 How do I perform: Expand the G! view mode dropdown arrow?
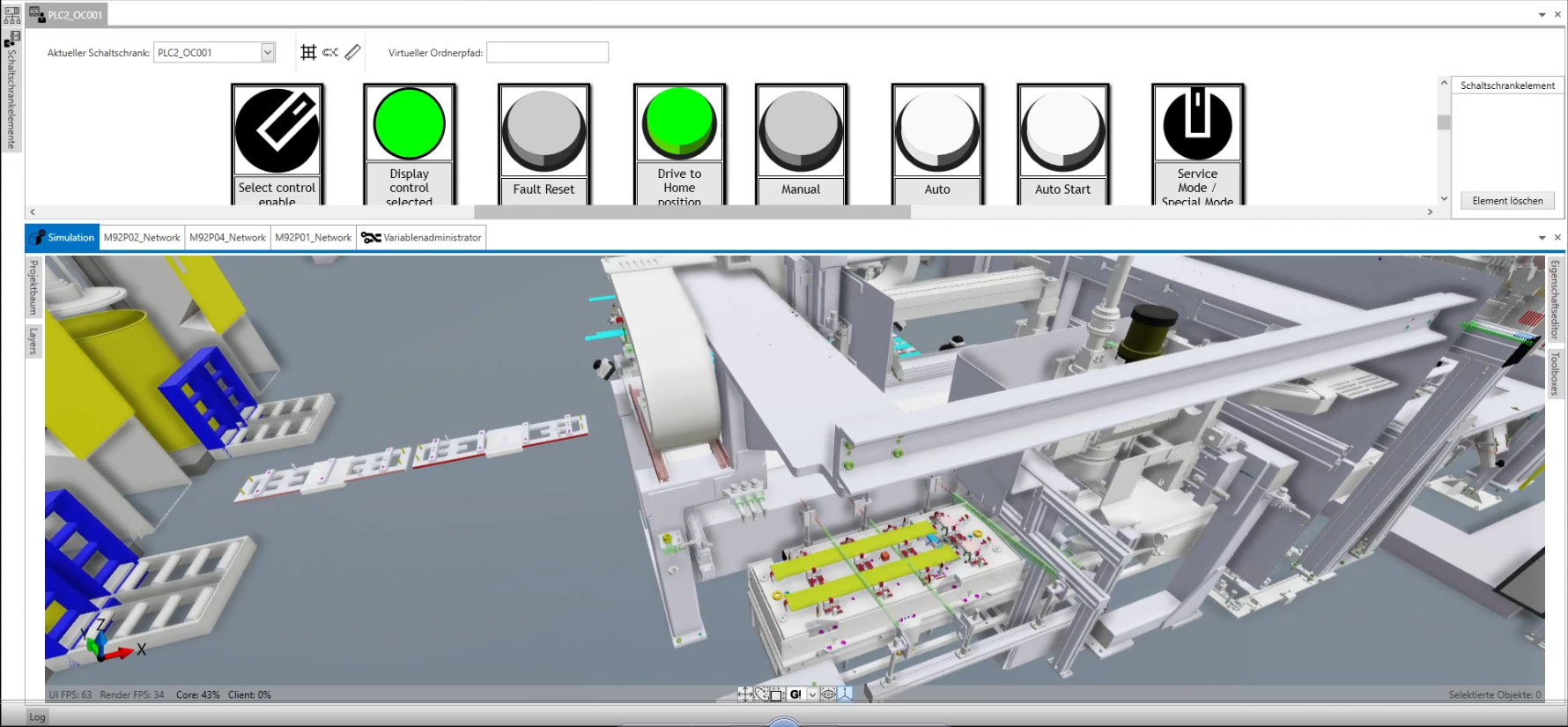[x=812, y=694]
